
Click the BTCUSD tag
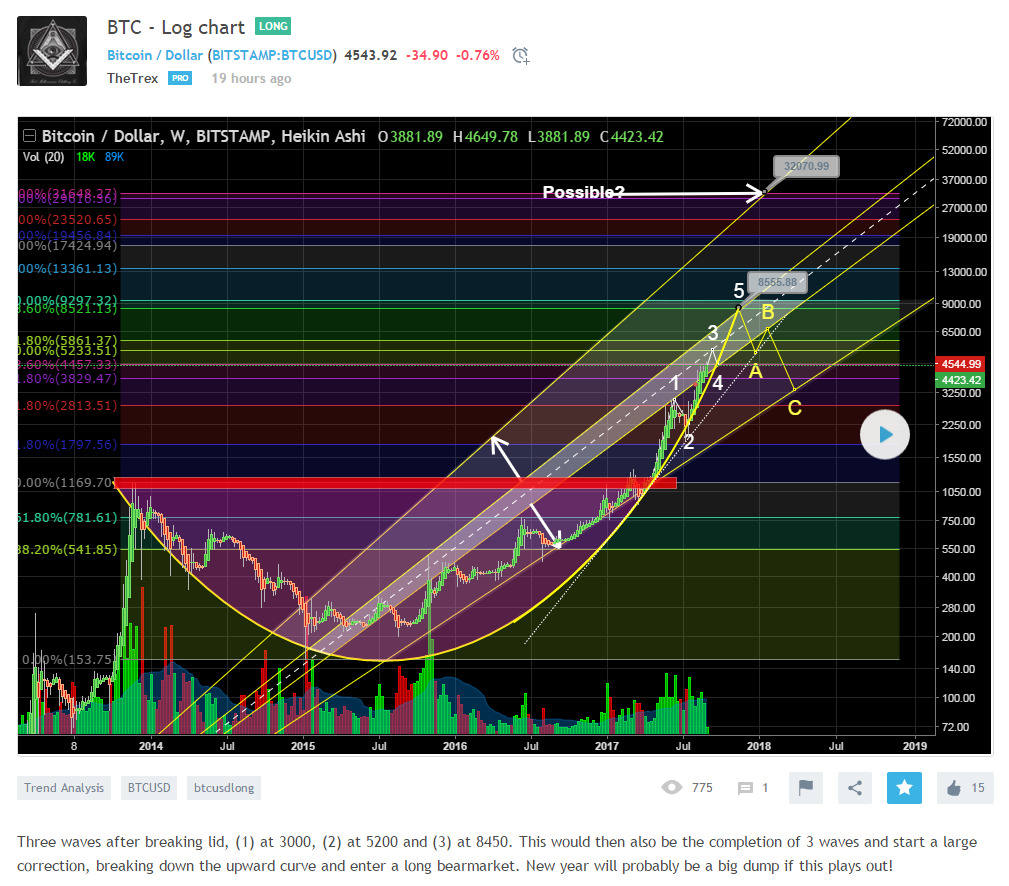(x=149, y=788)
